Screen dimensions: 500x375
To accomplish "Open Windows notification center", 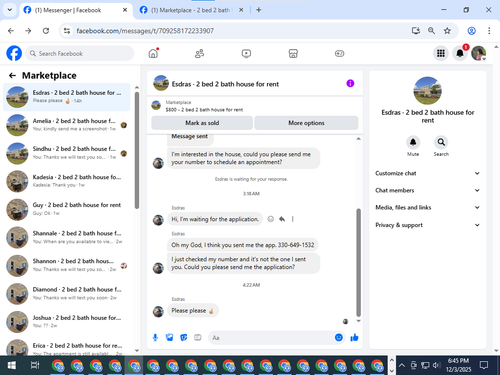I will (x=484, y=365).
